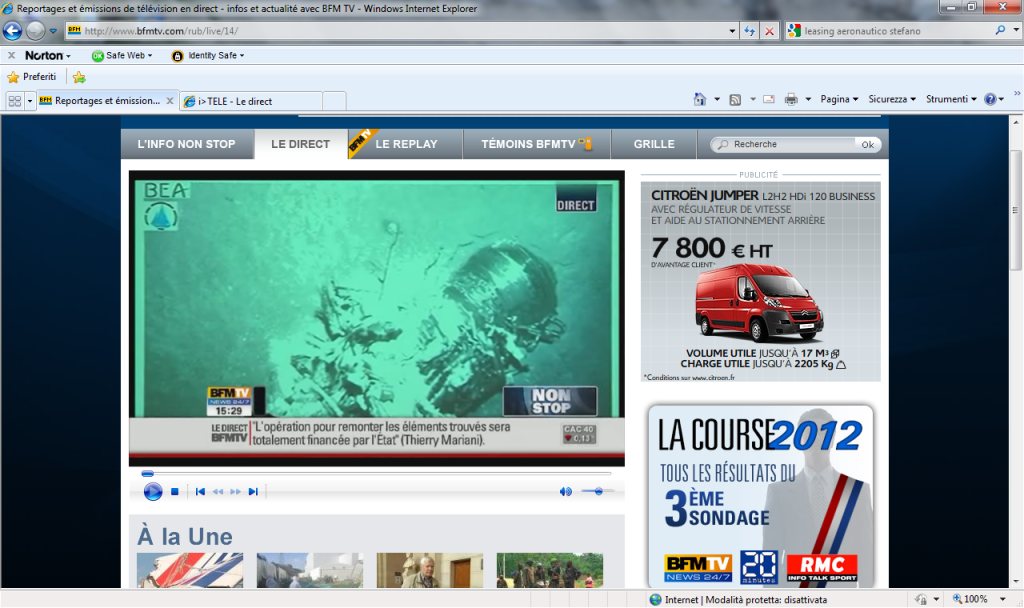
Task: Open the tab list dropdown arrow
Action: coord(29,101)
